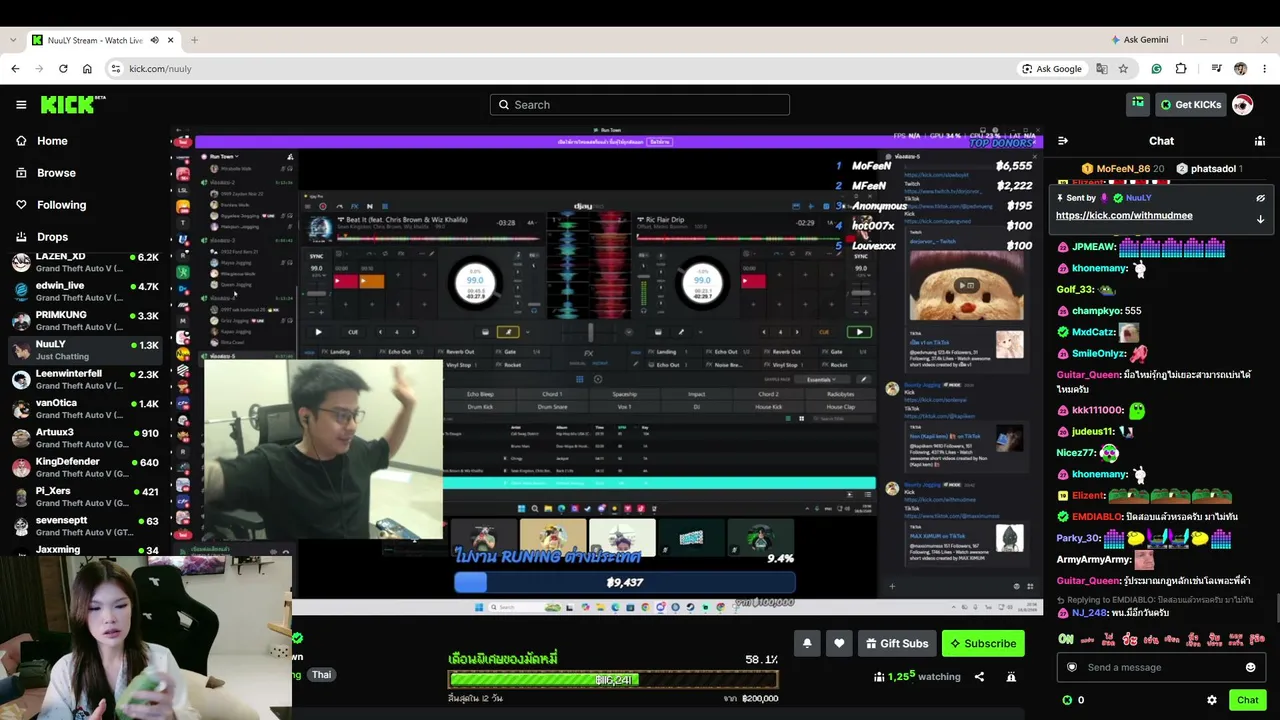Click Guitar_Queen's first chat message

(x=1154, y=381)
